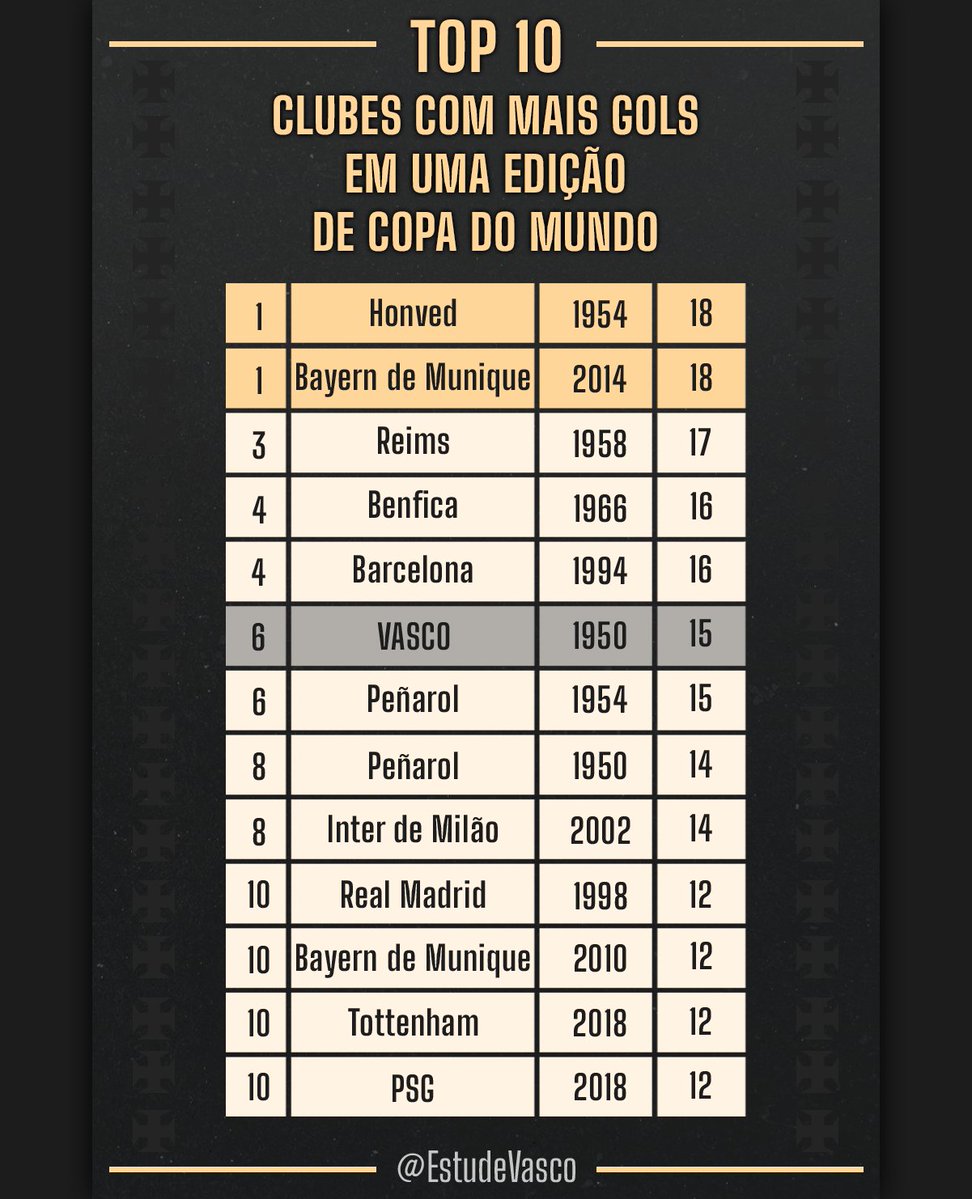Viewport: 972px width, 1199px height.
Task: Click the year 2010 cell
Action: click(x=599, y=958)
